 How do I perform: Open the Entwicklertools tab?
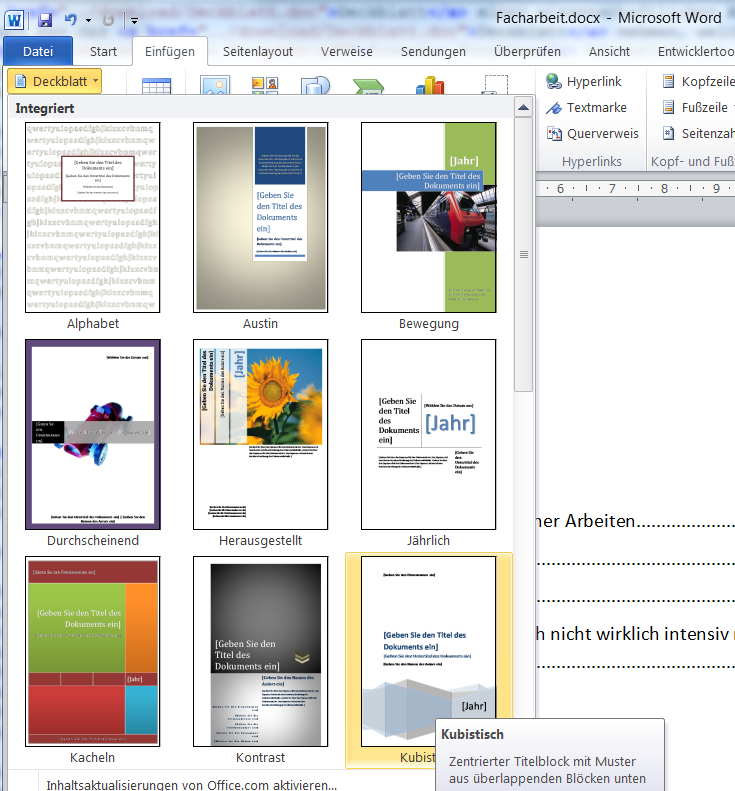(x=695, y=51)
